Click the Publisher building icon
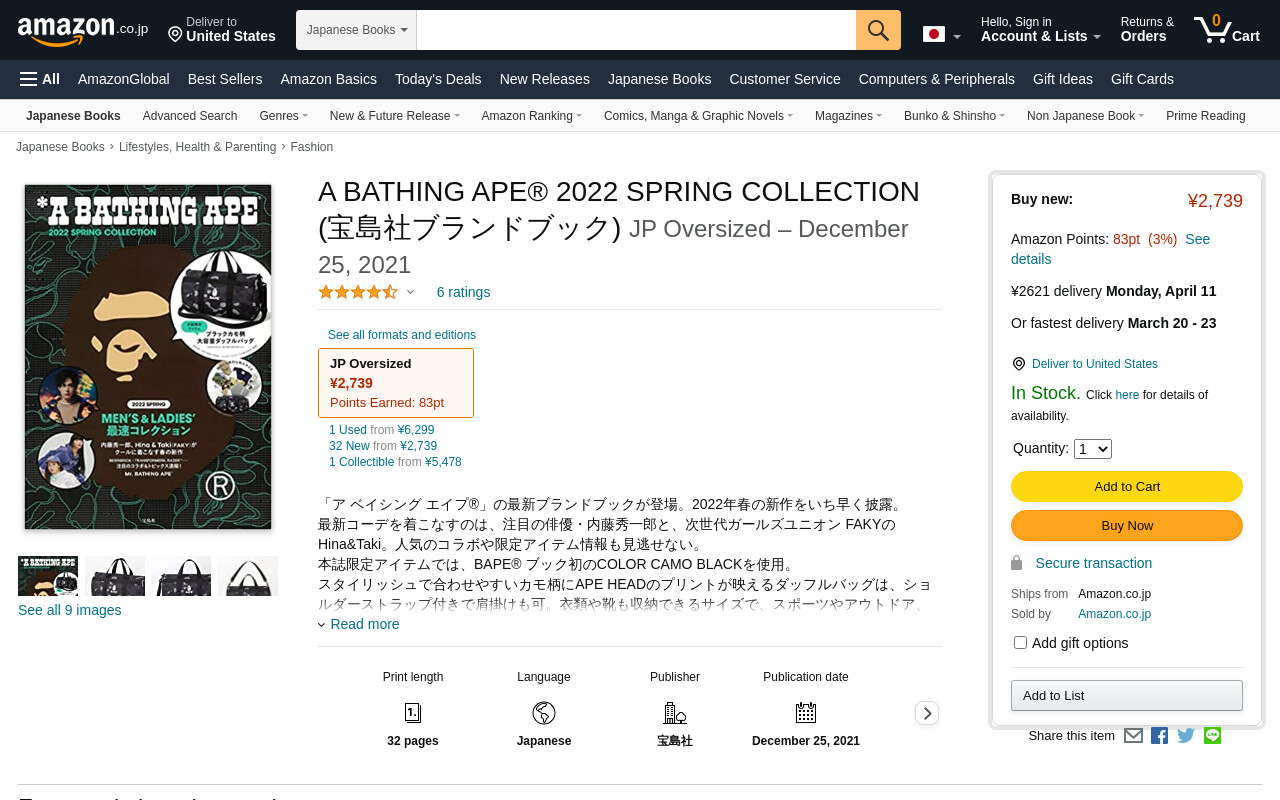This screenshot has height=800, width=1280. point(675,713)
